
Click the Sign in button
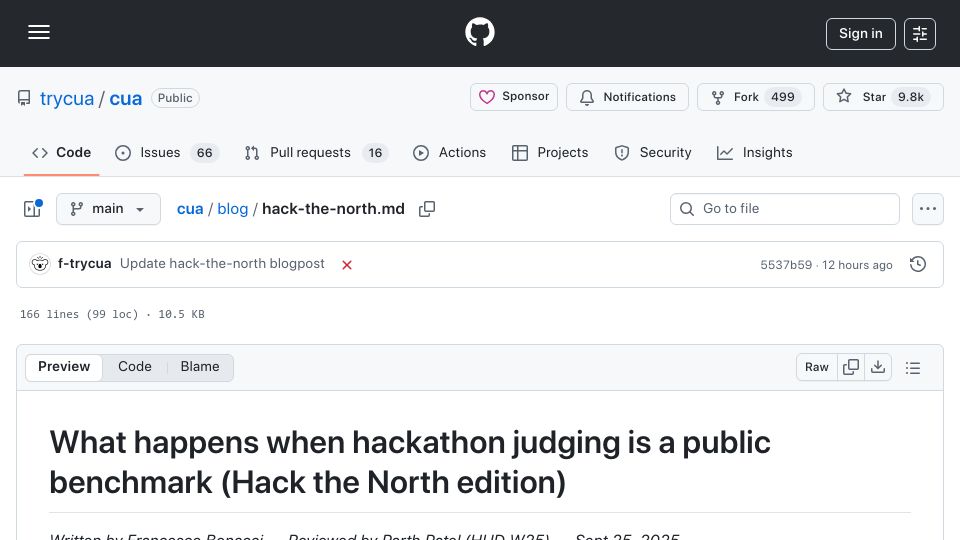860,34
